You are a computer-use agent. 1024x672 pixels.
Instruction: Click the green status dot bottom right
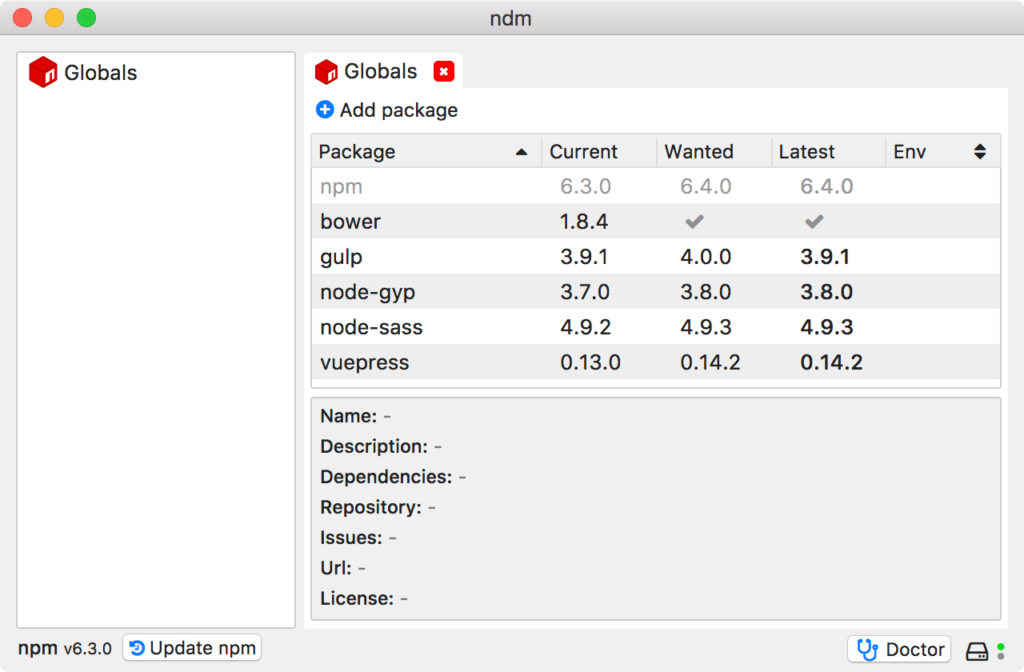1001,646
